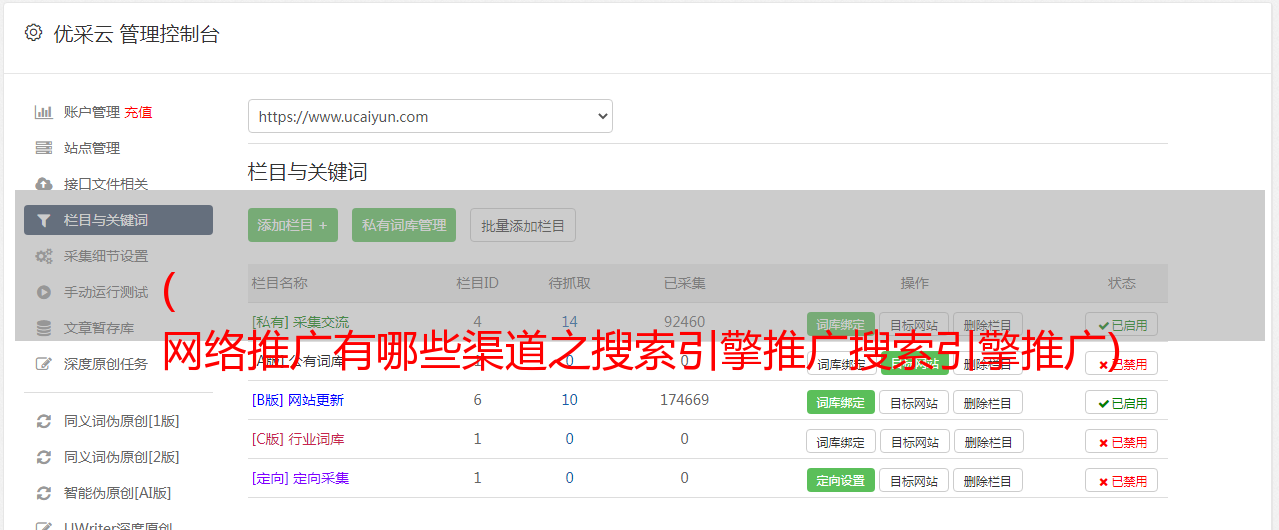Click the refresh icon for 同义词伪原创[1版]
The height and width of the screenshot is (530, 1279).
tap(43, 421)
